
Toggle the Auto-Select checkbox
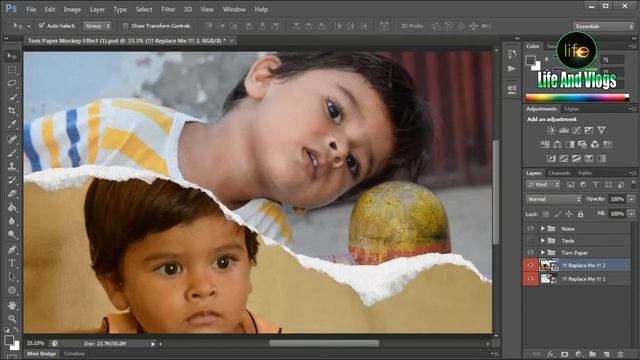[42, 26]
